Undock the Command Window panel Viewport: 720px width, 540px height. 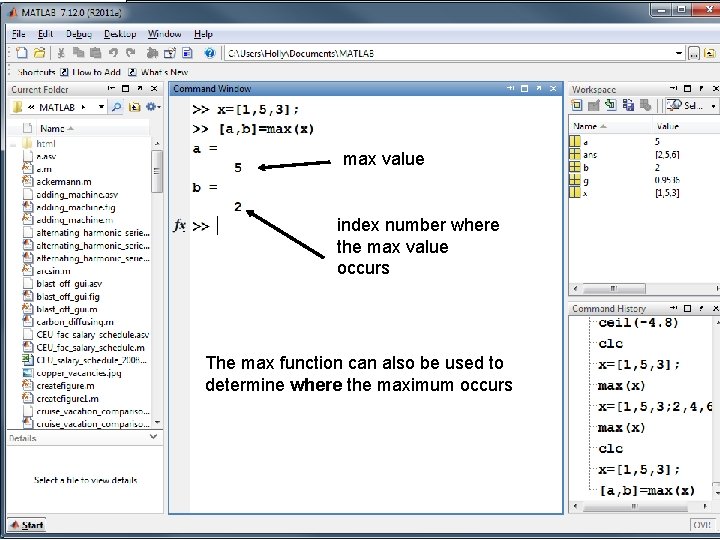[x=539, y=88]
